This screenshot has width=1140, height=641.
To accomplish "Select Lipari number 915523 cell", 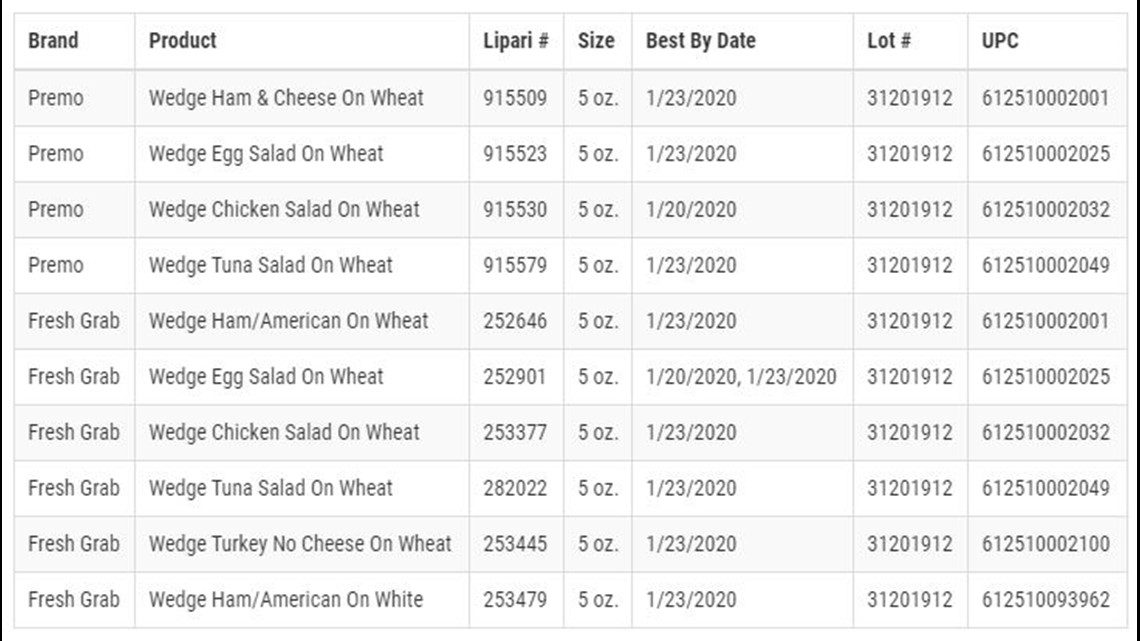I will (x=515, y=154).
